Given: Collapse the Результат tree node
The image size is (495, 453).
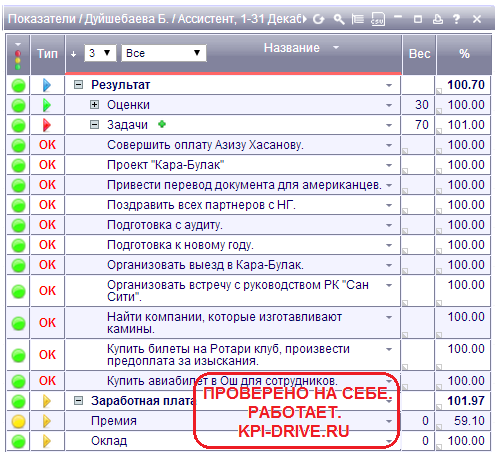Looking at the screenshot, I should 78,85.
